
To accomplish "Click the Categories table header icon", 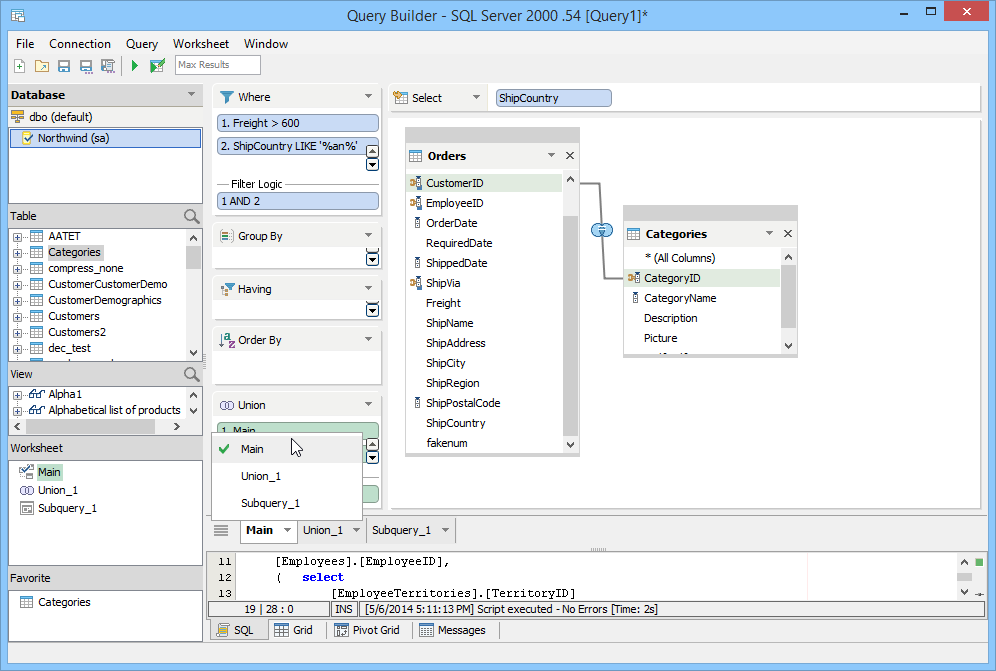I will coord(633,234).
